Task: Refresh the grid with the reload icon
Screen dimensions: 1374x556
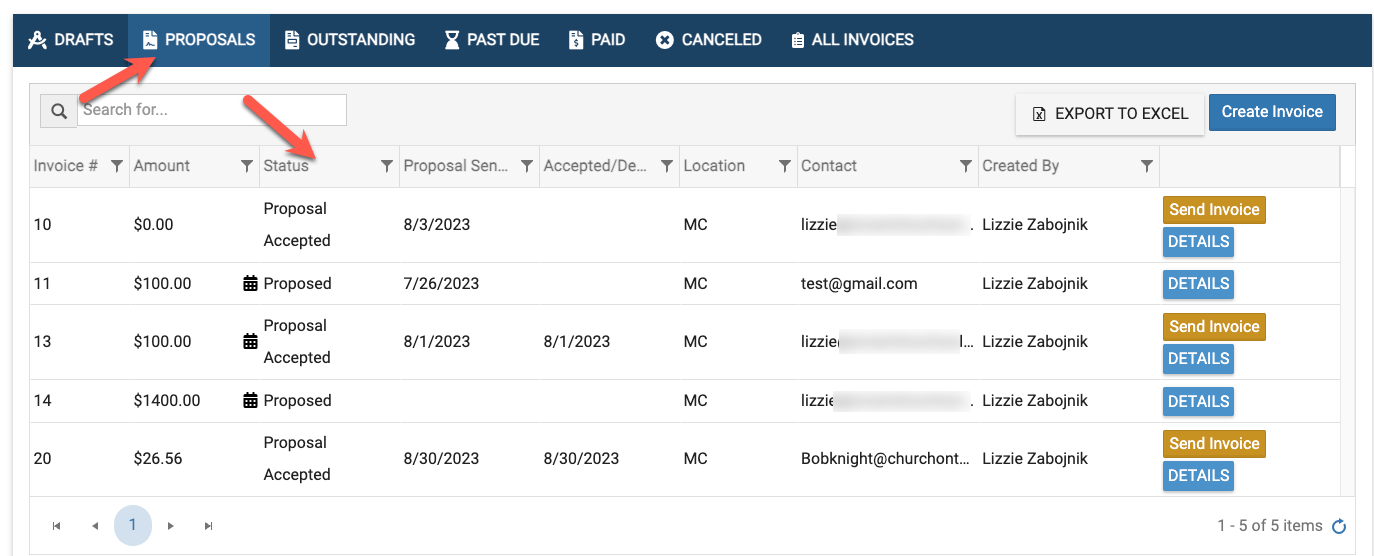Action: 1339,527
